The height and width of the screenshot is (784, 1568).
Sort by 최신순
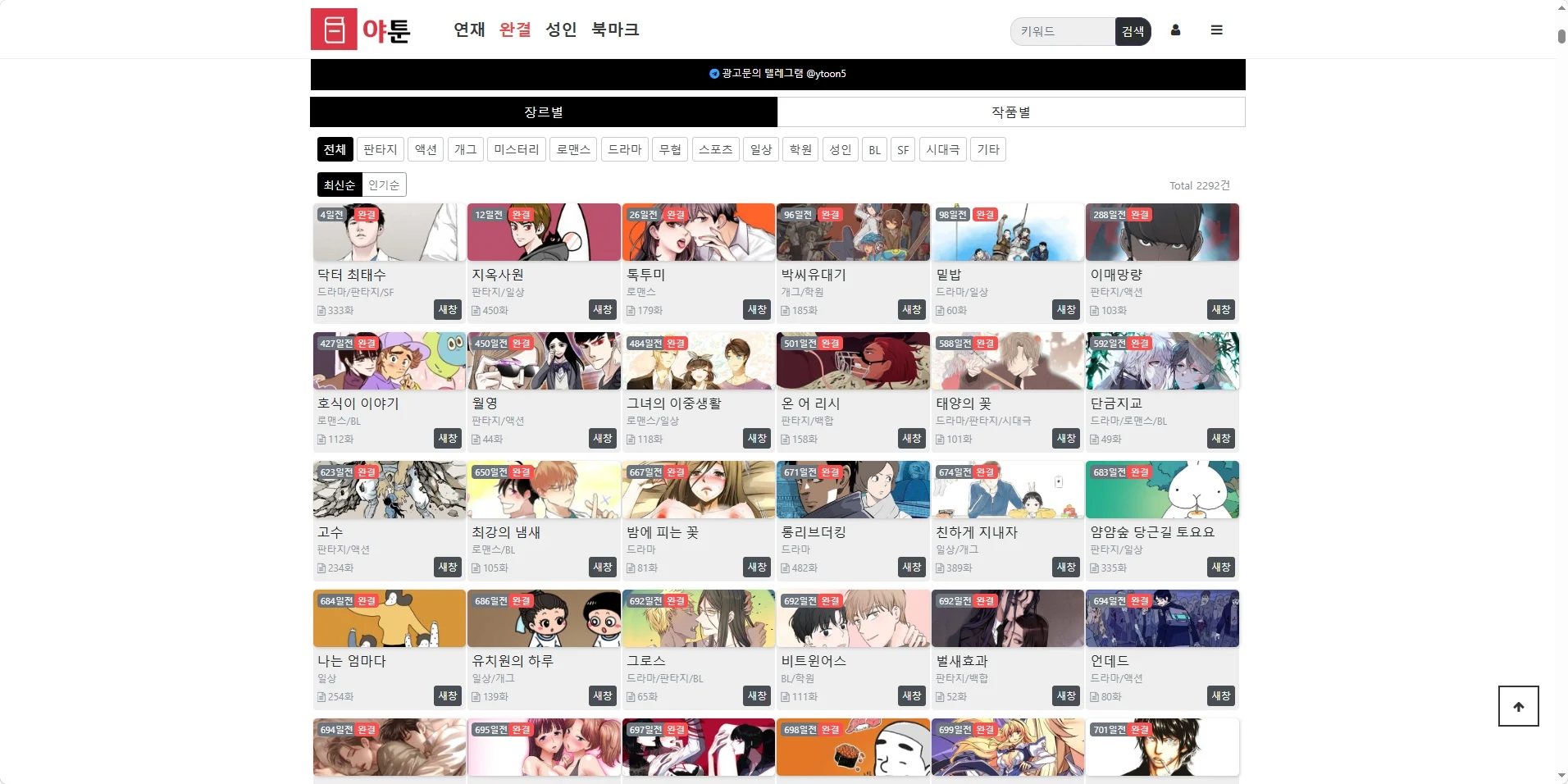coord(340,185)
